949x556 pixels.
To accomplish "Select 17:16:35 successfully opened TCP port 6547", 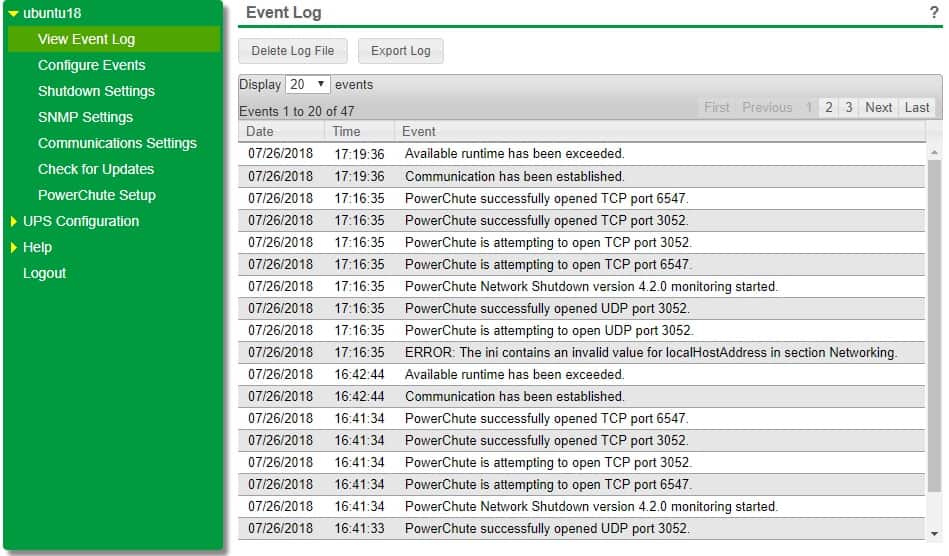I will [x=582, y=198].
